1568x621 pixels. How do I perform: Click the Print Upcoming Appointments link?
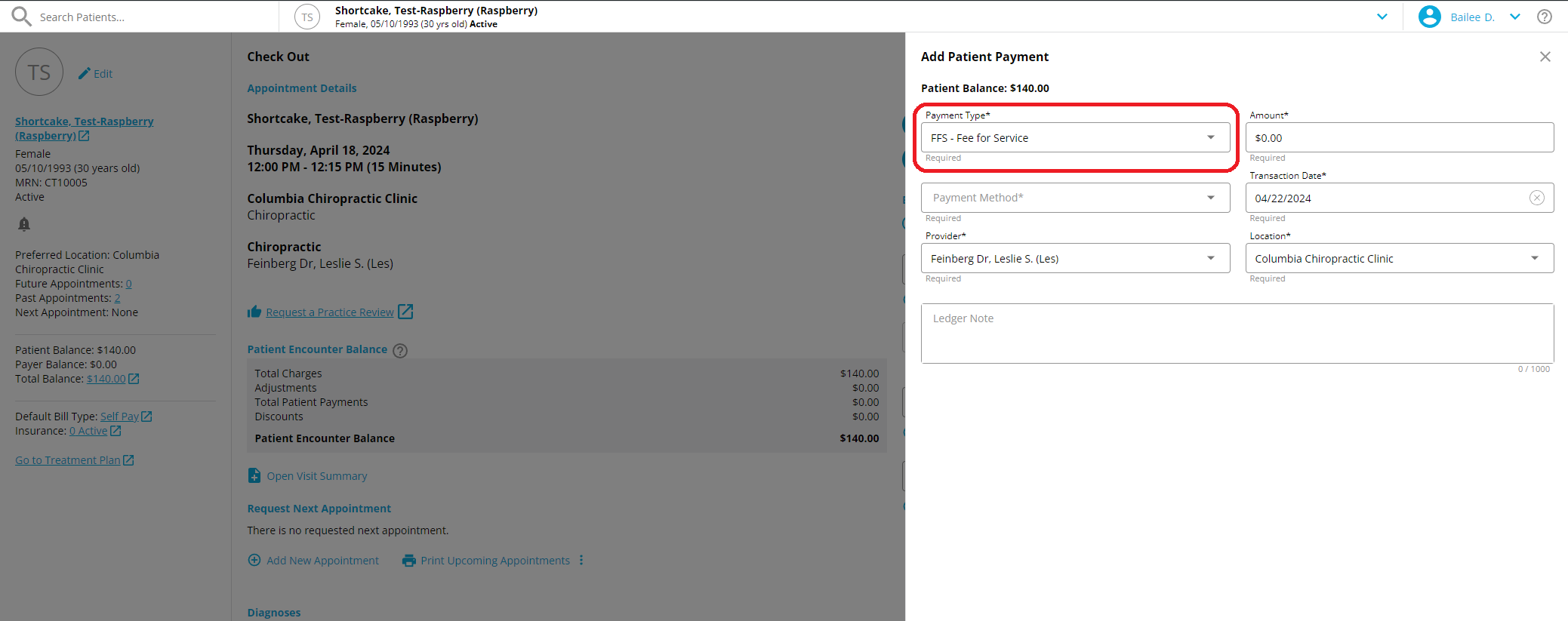click(495, 561)
